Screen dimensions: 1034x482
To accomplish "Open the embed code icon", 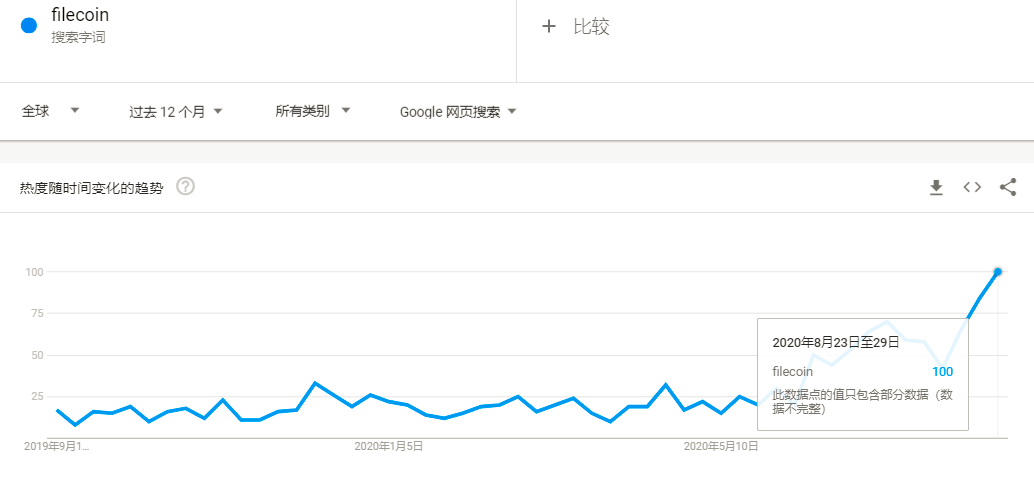I will click(x=972, y=187).
